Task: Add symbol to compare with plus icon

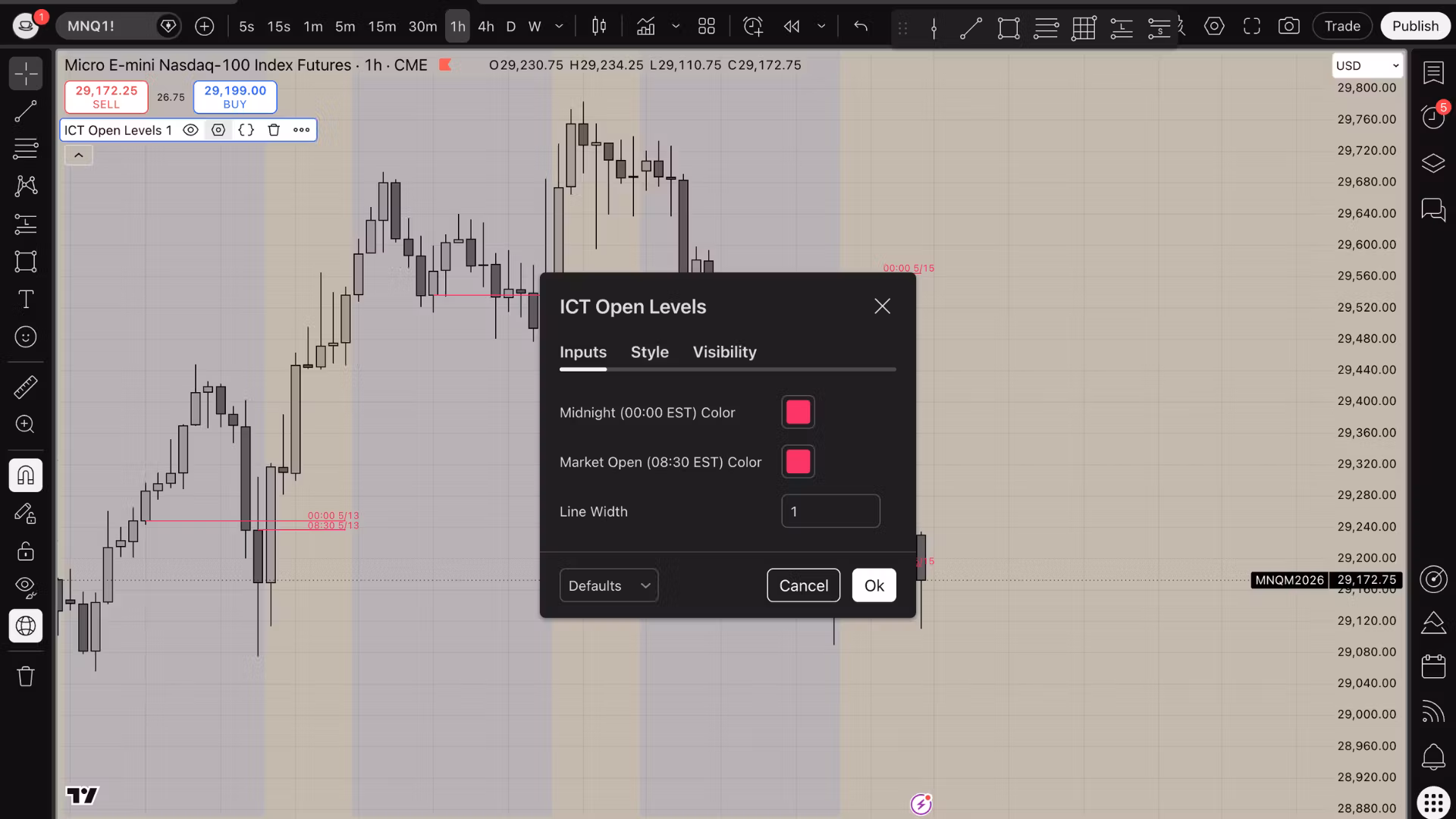Action: (x=205, y=27)
